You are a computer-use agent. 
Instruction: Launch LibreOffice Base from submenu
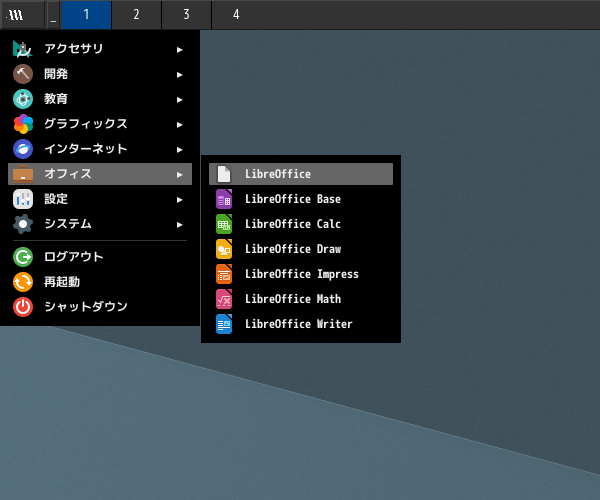(x=301, y=199)
